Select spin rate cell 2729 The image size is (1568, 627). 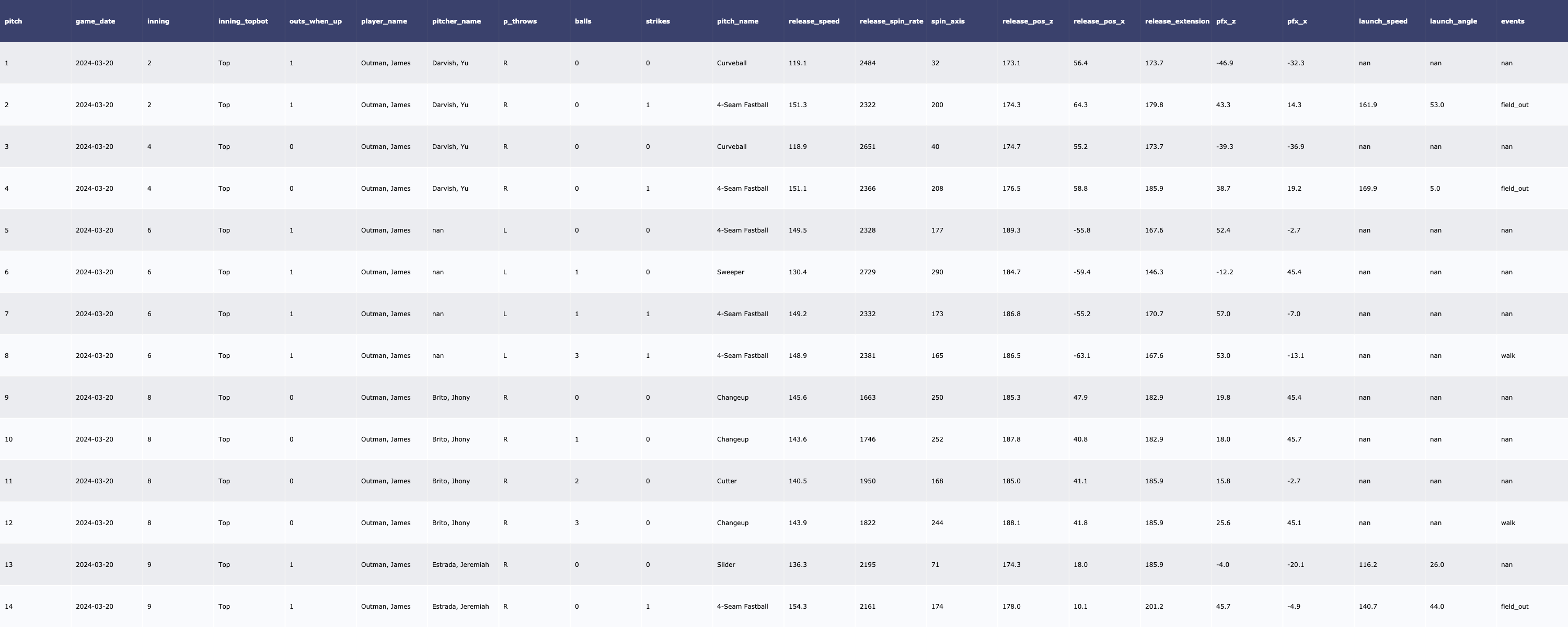(x=868, y=272)
